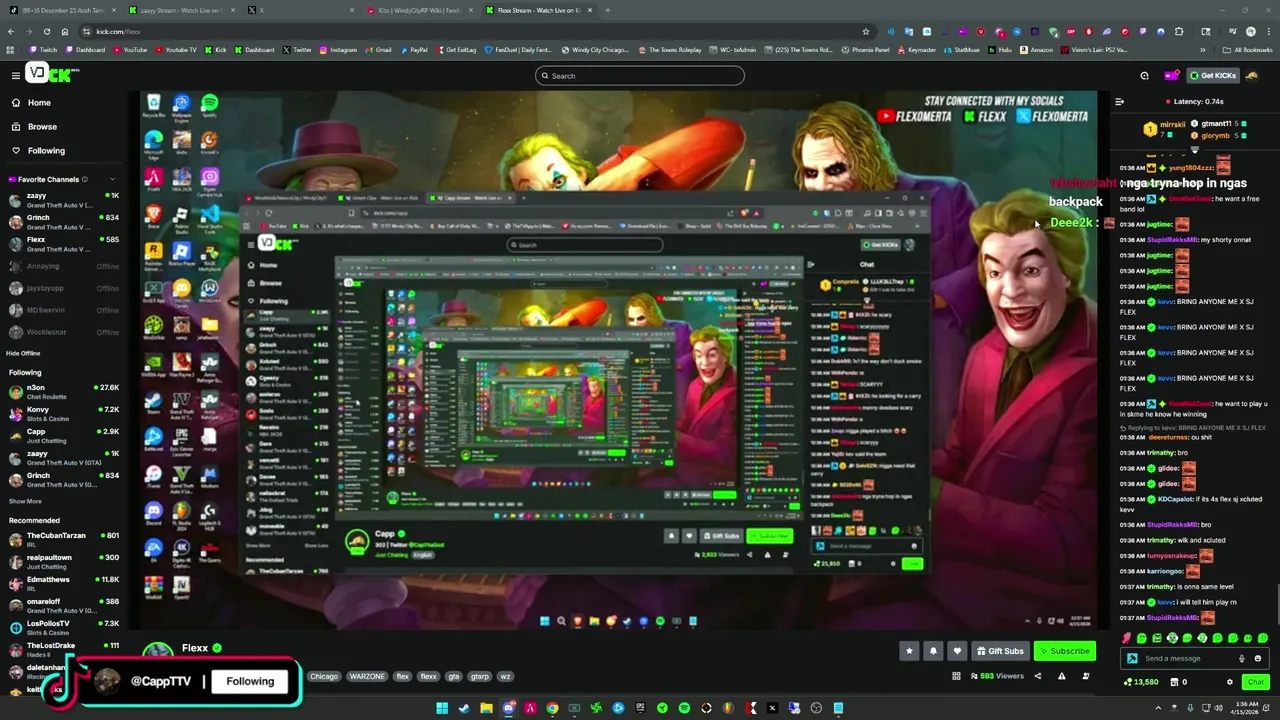Select the WARZONE stream tag
The width and height of the screenshot is (1280, 720).
367,677
